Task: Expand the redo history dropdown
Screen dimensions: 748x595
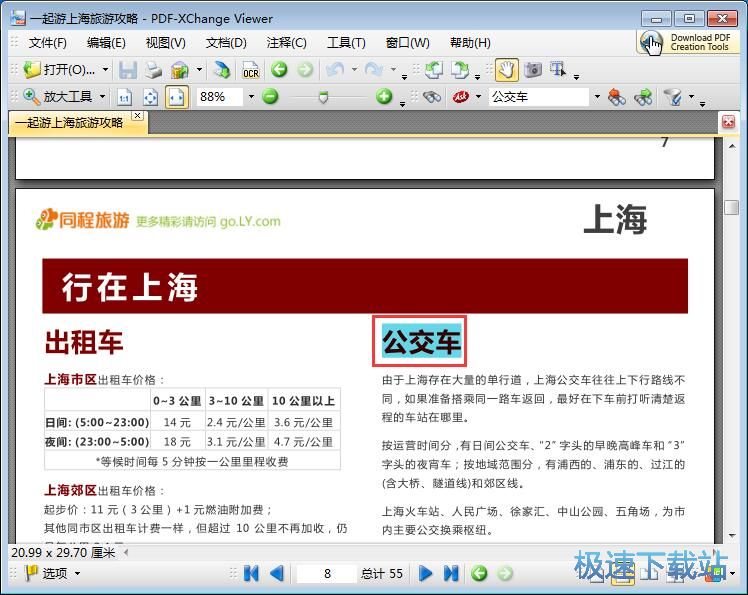Action: click(394, 70)
